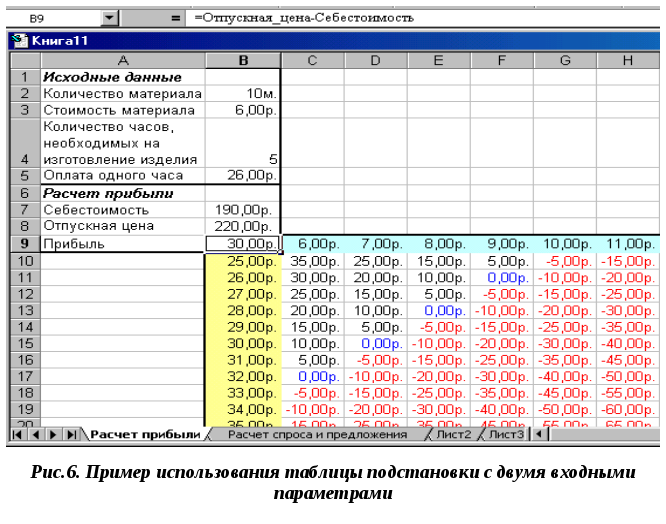Image resolution: width=666 pixels, height=524 pixels.
Task: Open the Name Box dropdown arrow
Action: [110, 18]
